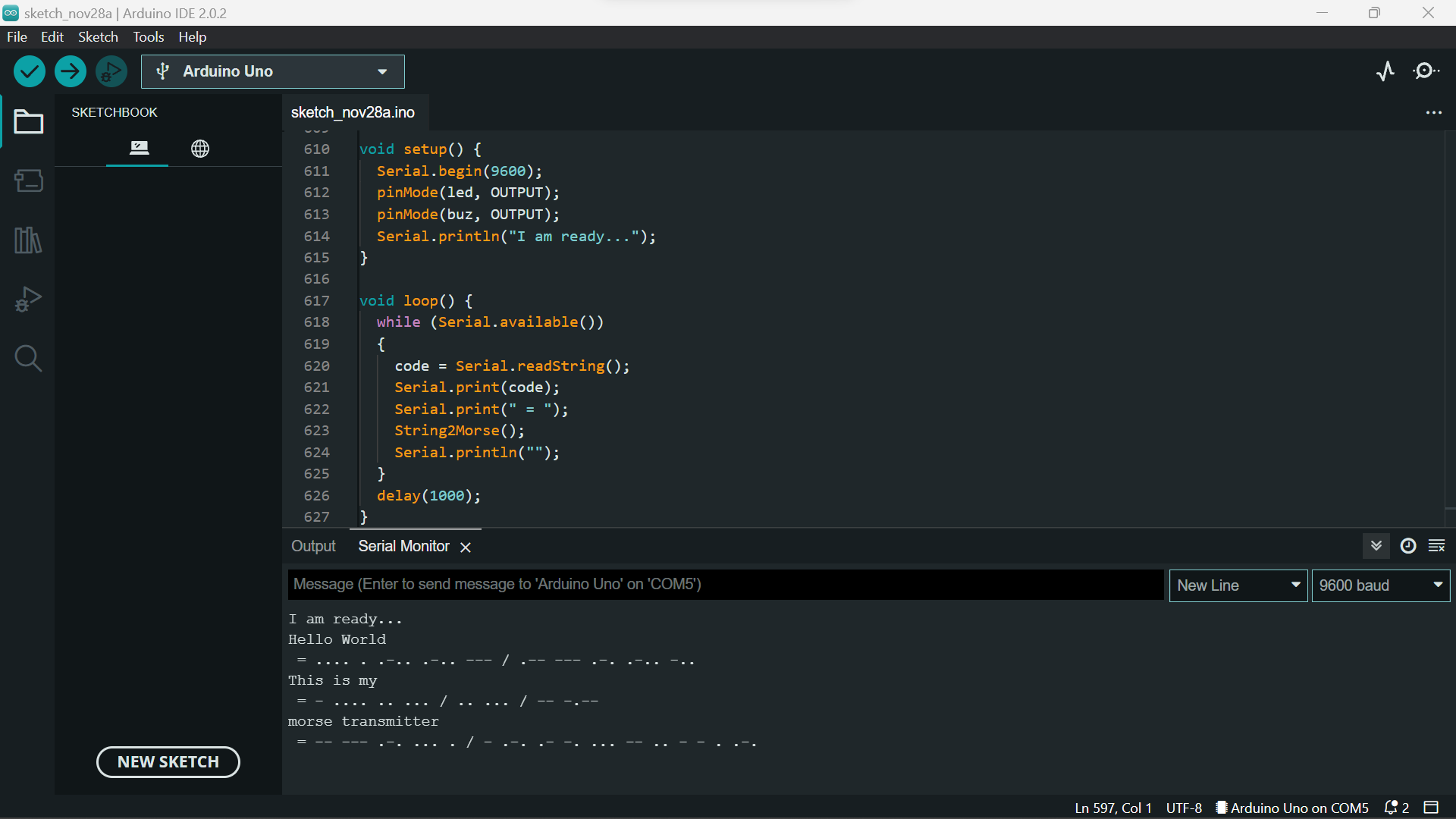Clear the serial monitor output
1456x819 pixels.
(1437, 546)
